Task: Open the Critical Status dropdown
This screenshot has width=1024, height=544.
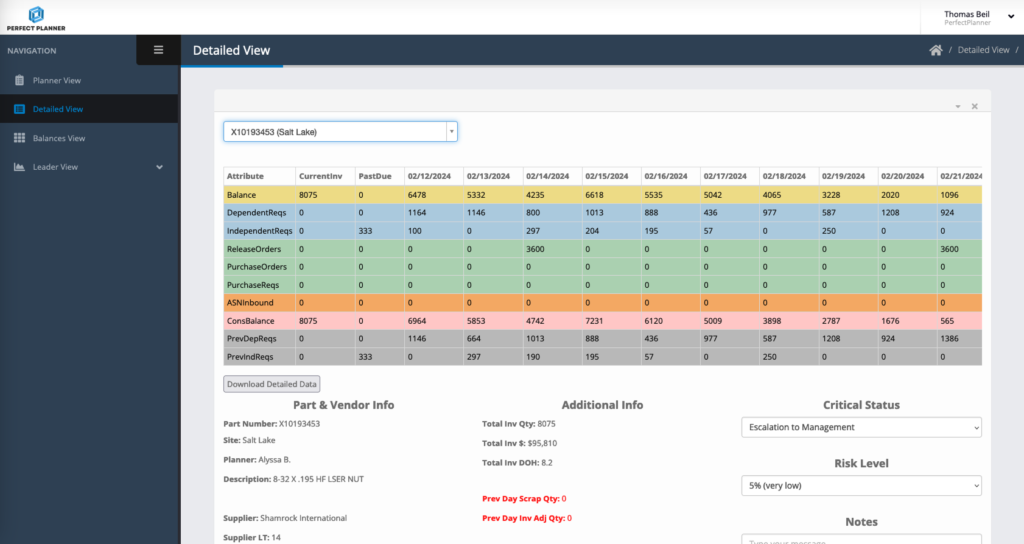Action: click(861, 427)
